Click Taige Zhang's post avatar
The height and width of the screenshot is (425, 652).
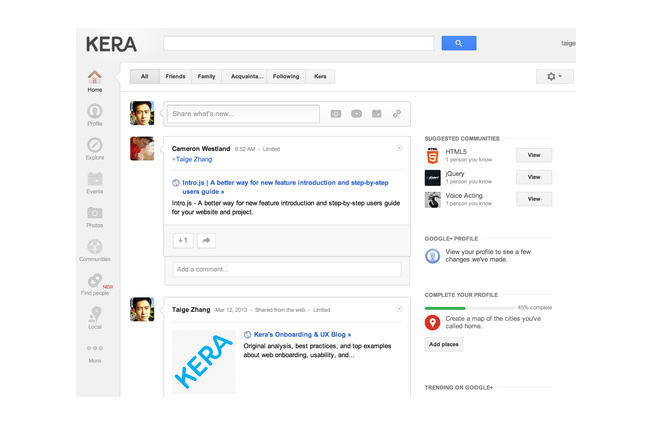point(142,309)
